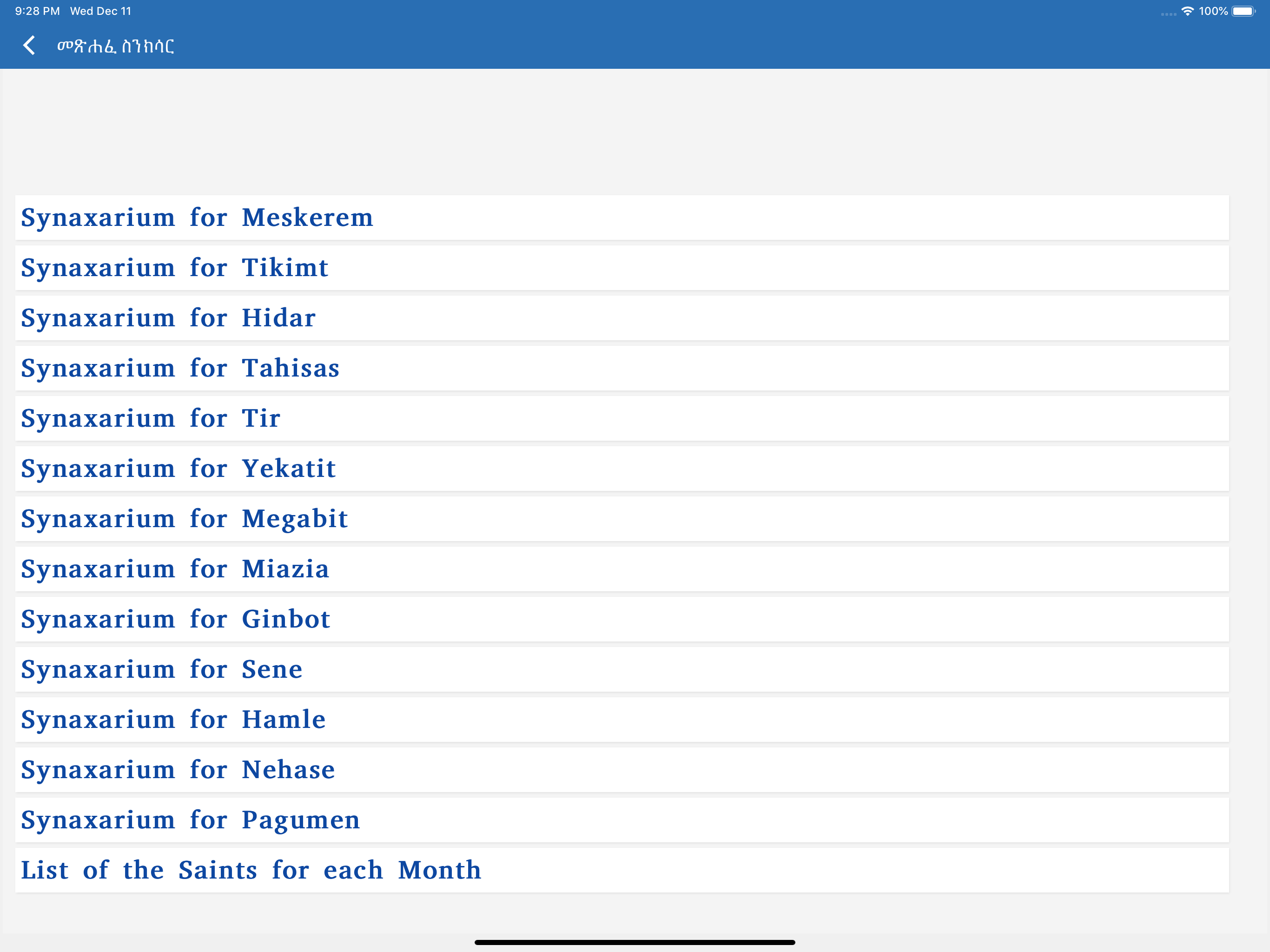
Task: Select Synaxarium for Sene
Action: click(x=622, y=669)
